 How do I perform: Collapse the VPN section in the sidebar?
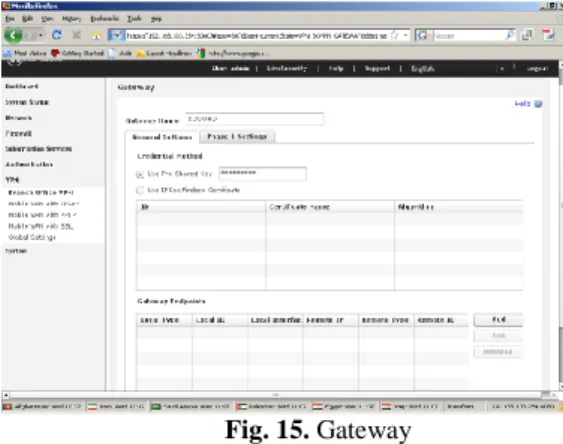(12, 180)
